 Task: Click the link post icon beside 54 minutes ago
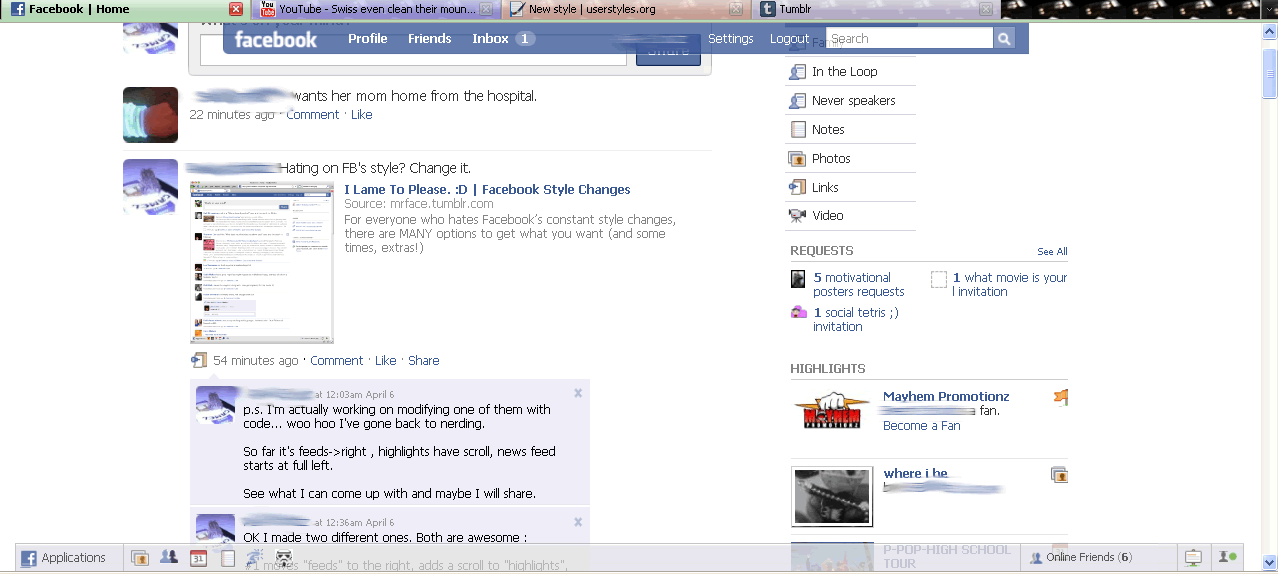click(199, 360)
